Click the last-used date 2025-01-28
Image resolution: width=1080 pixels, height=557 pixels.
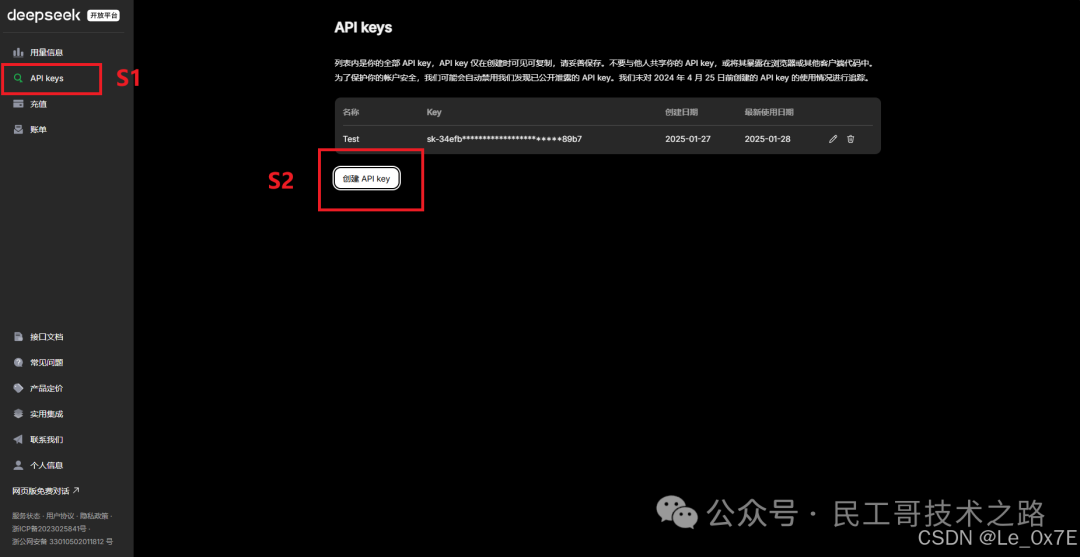coord(767,139)
